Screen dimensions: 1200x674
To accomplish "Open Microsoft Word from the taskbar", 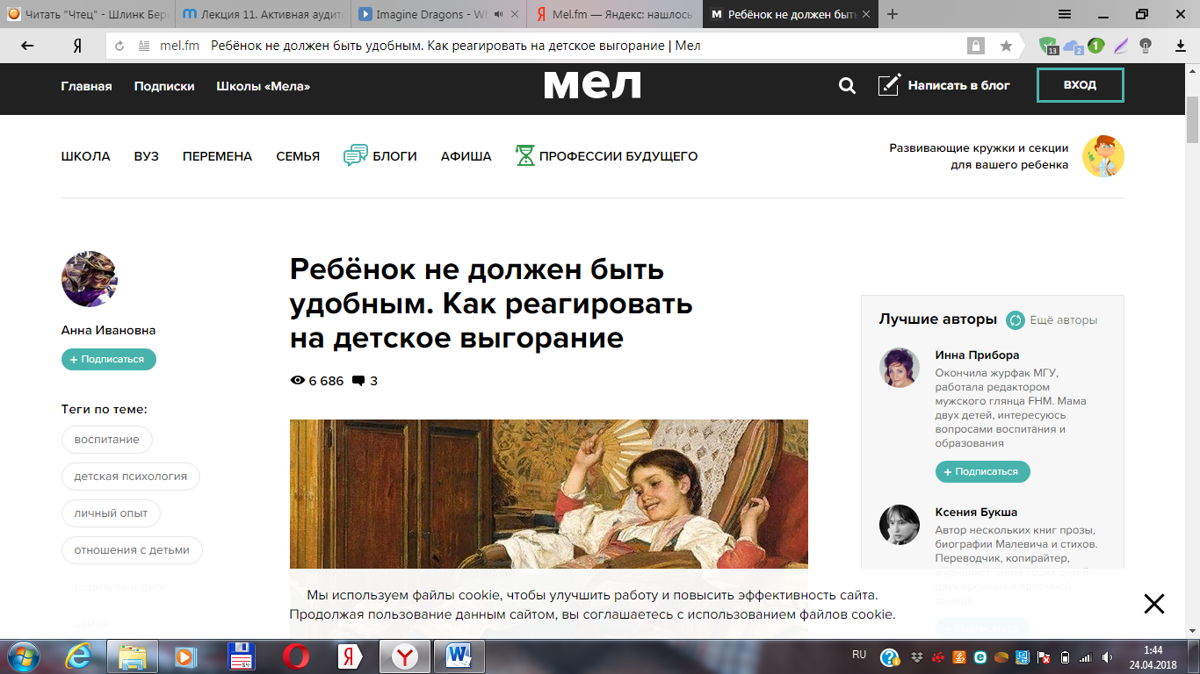I will pyautogui.click(x=459, y=657).
